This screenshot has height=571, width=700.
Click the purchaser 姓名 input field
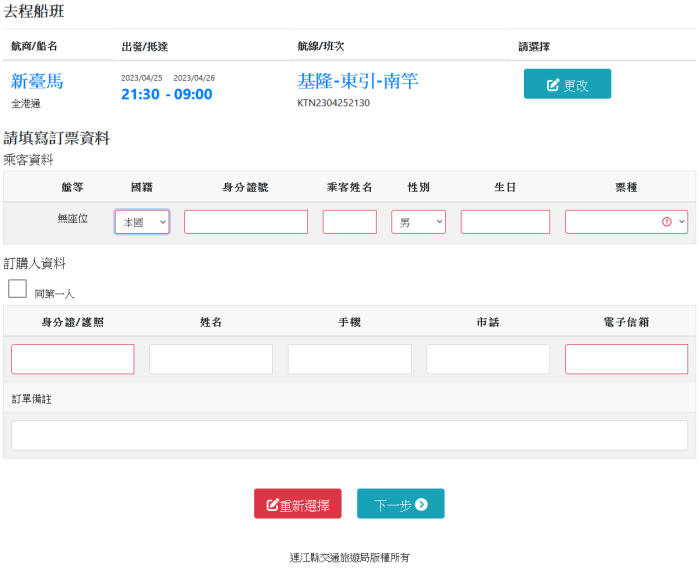(x=211, y=359)
